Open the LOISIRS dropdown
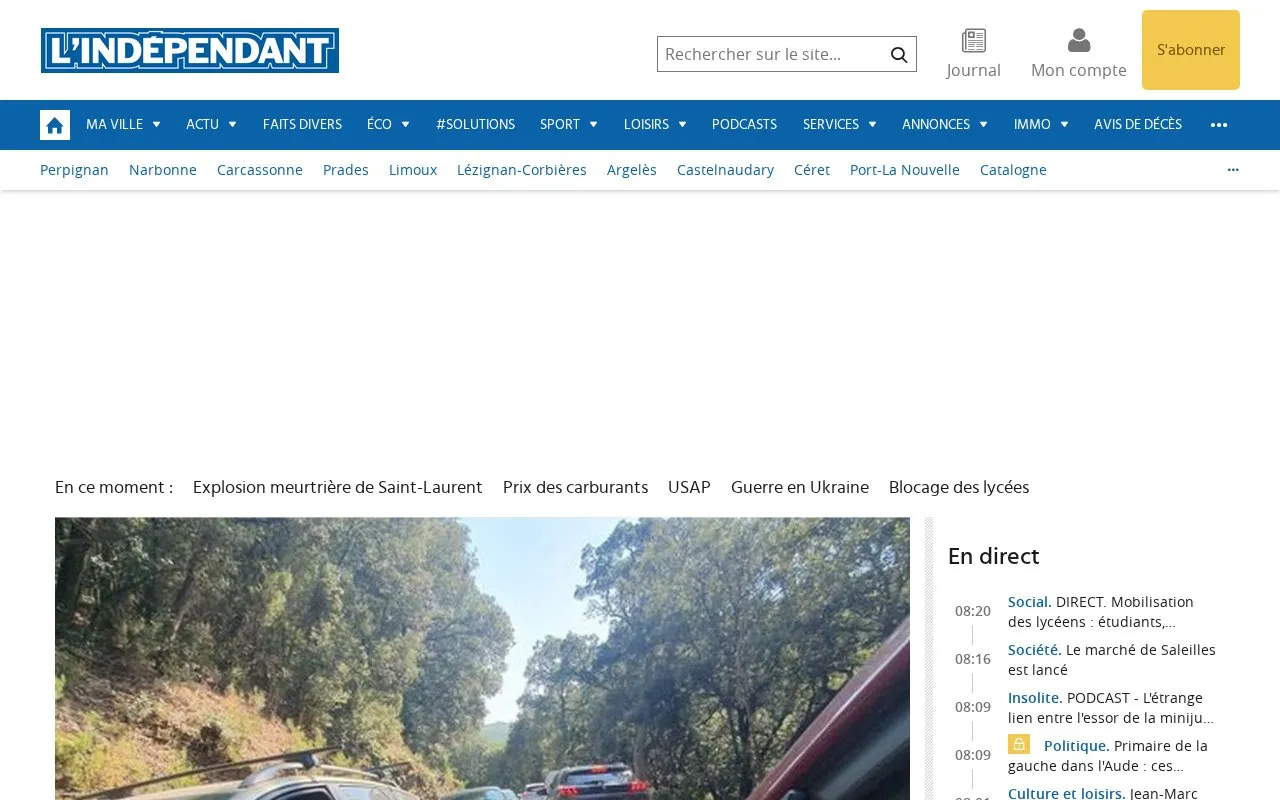1280x800 pixels. coord(655,125)
